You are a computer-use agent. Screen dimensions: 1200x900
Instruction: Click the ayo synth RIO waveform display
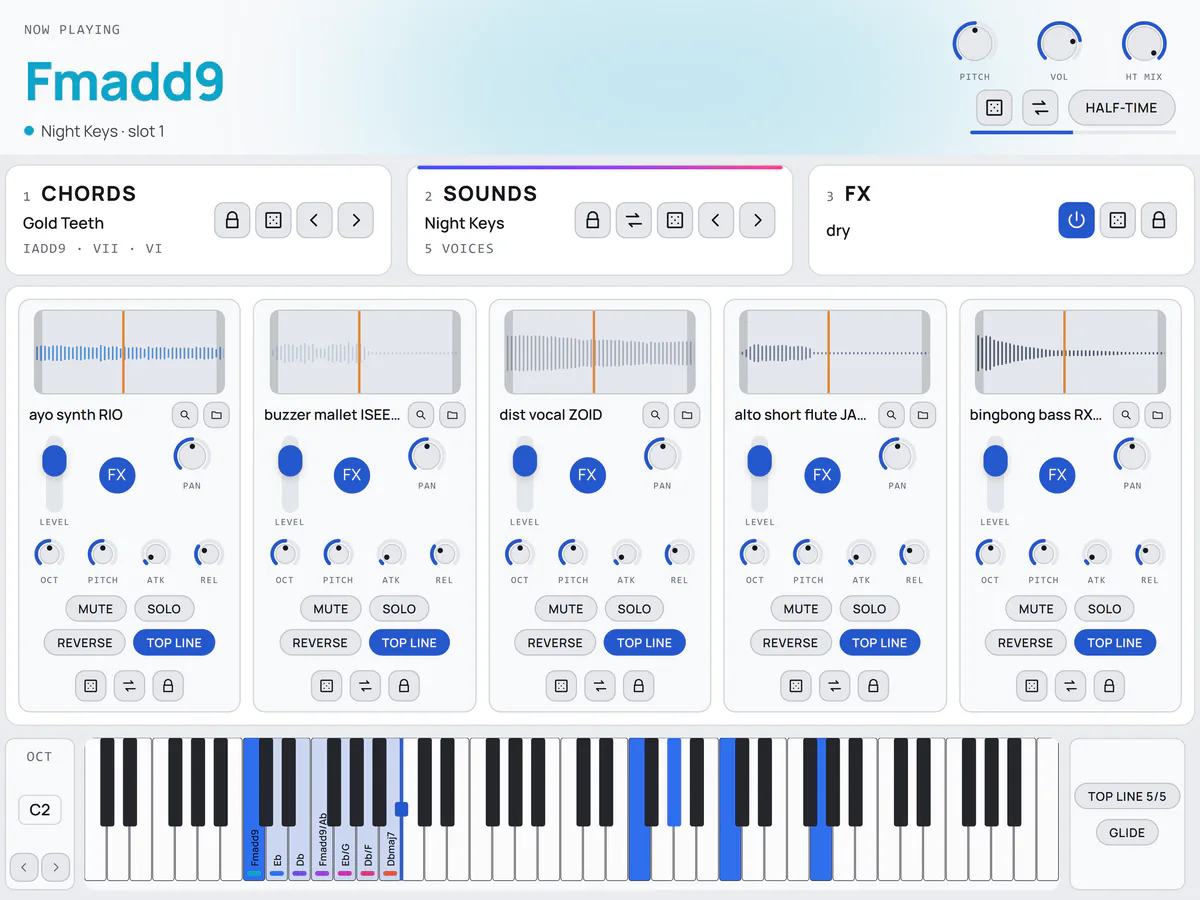click(x=129, y=352)
